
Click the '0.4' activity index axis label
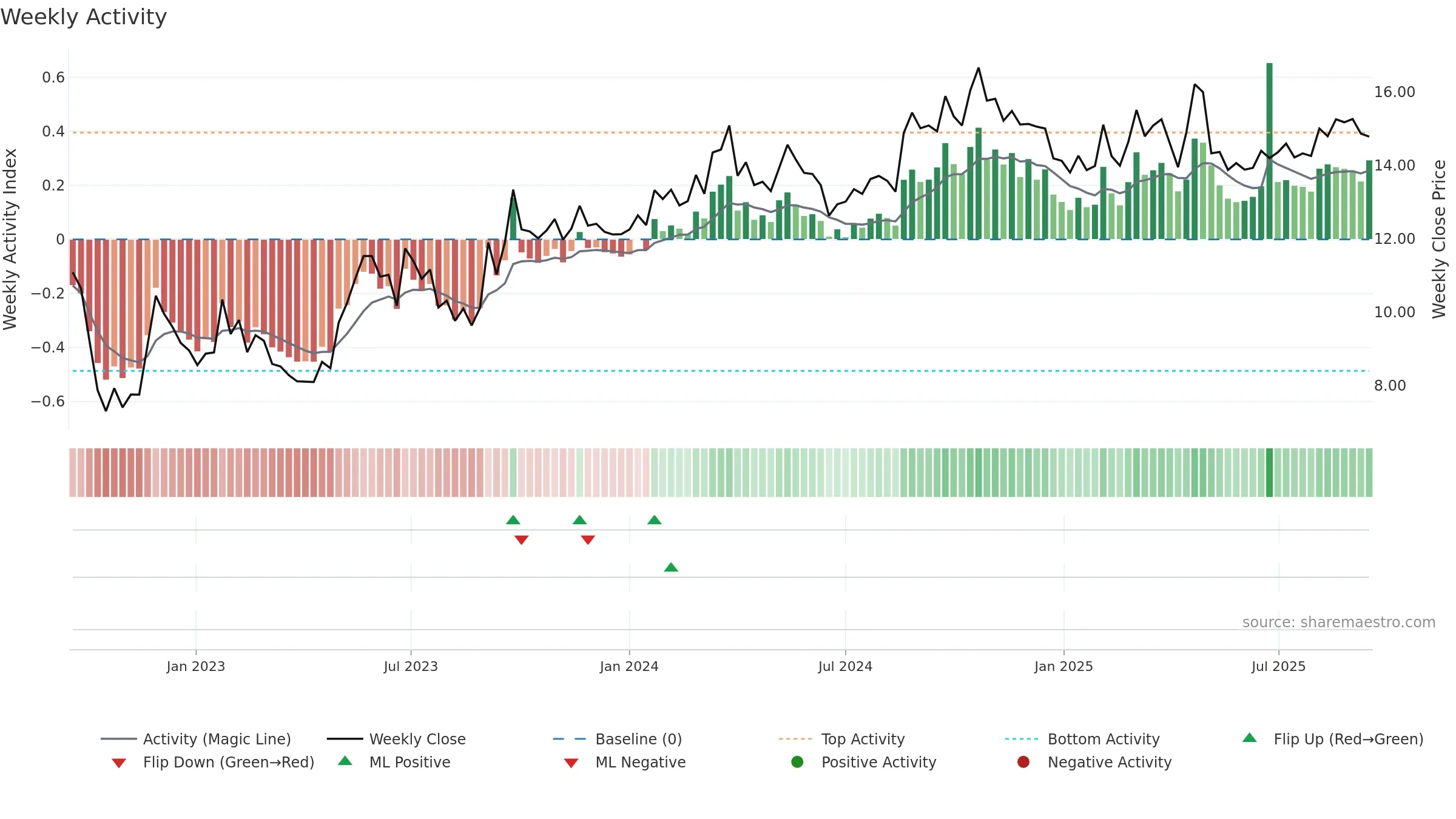[x=53, y=132]
